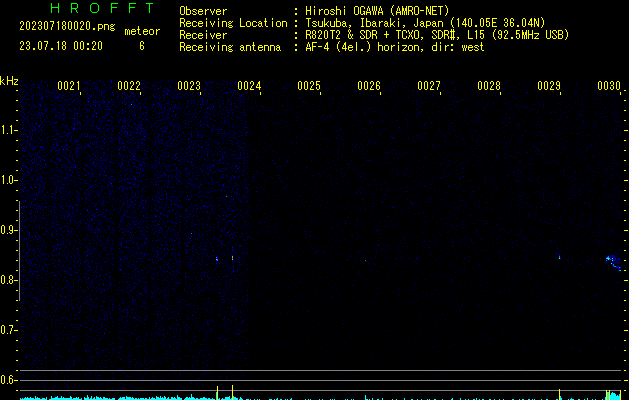
Task: Click the 0025 time marker
Action: tap(309, 87)
